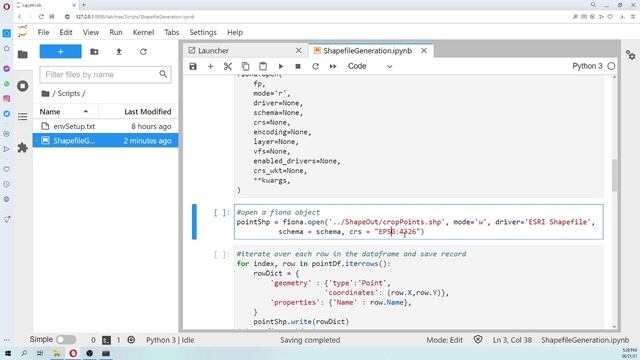Screen dimensions: 640x360
Task: Sort files by Name column
Action: tap(65, 111)
